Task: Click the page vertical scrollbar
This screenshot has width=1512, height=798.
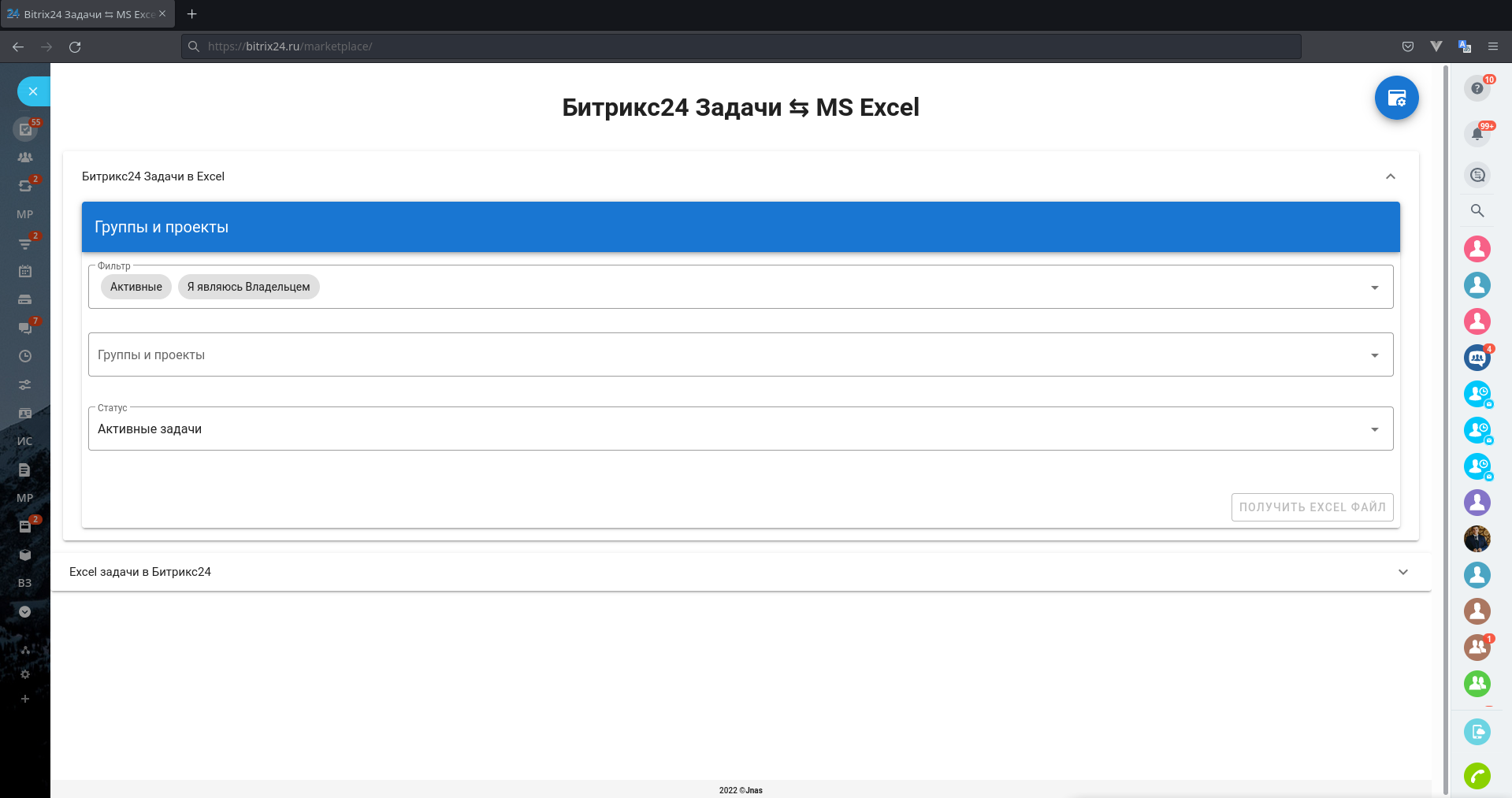Action: point(1446,430)
